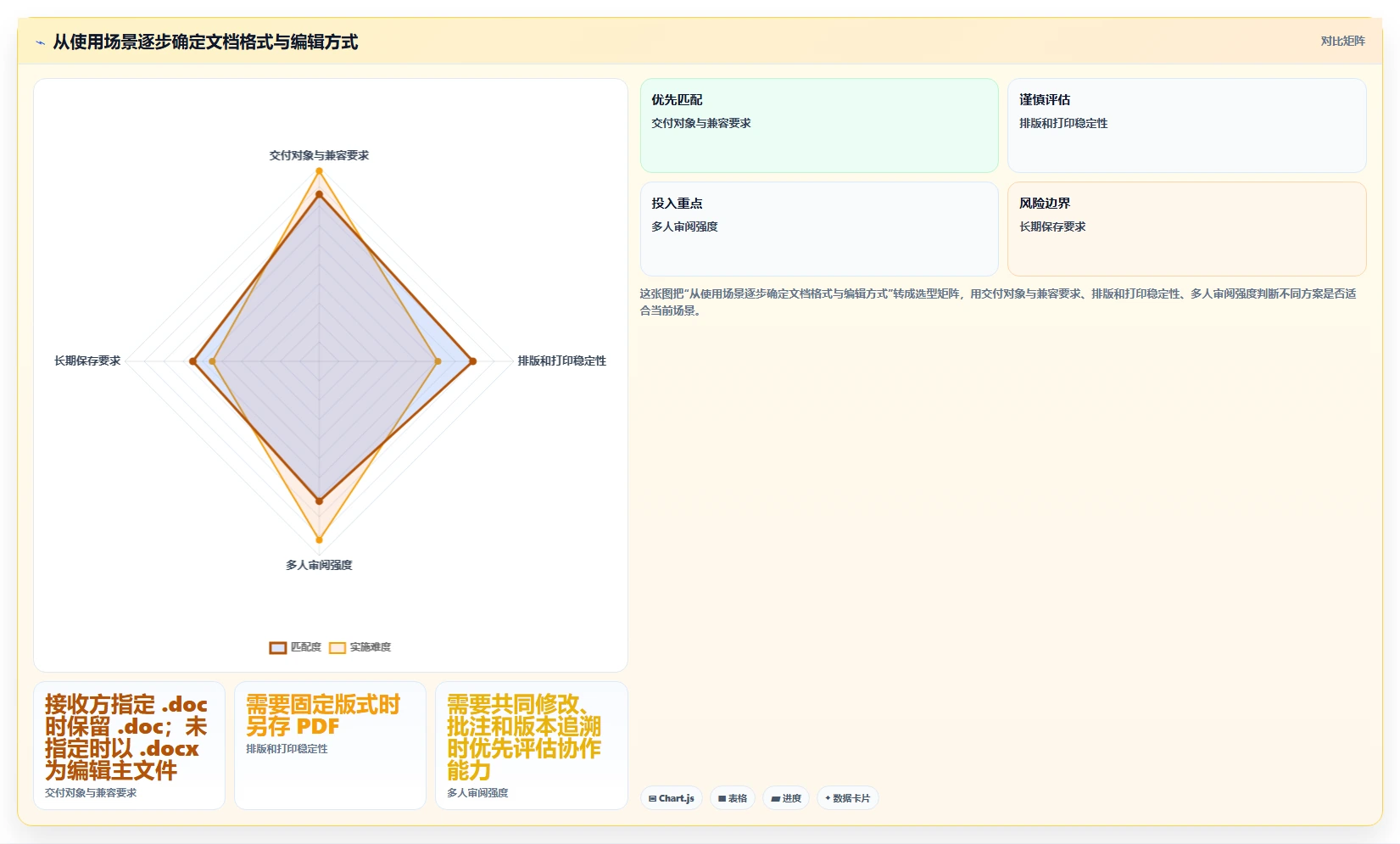Click the title 从使用场景逐步确定文档格式与编辑方式
The image size is (1400, 844).
pos(205,42)
